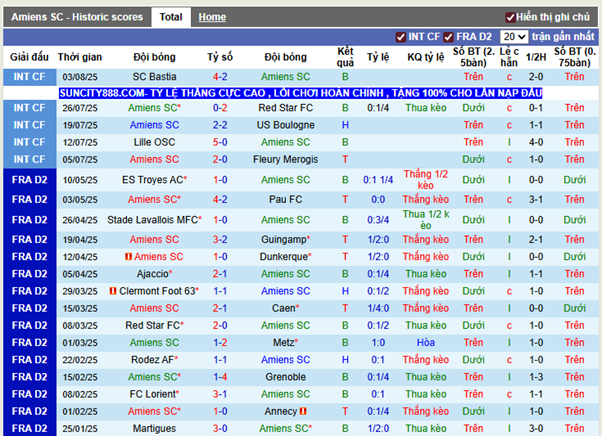Click the 2-2 score against US Boulogne
Screen dimensions: 602x436
(220, 125)
